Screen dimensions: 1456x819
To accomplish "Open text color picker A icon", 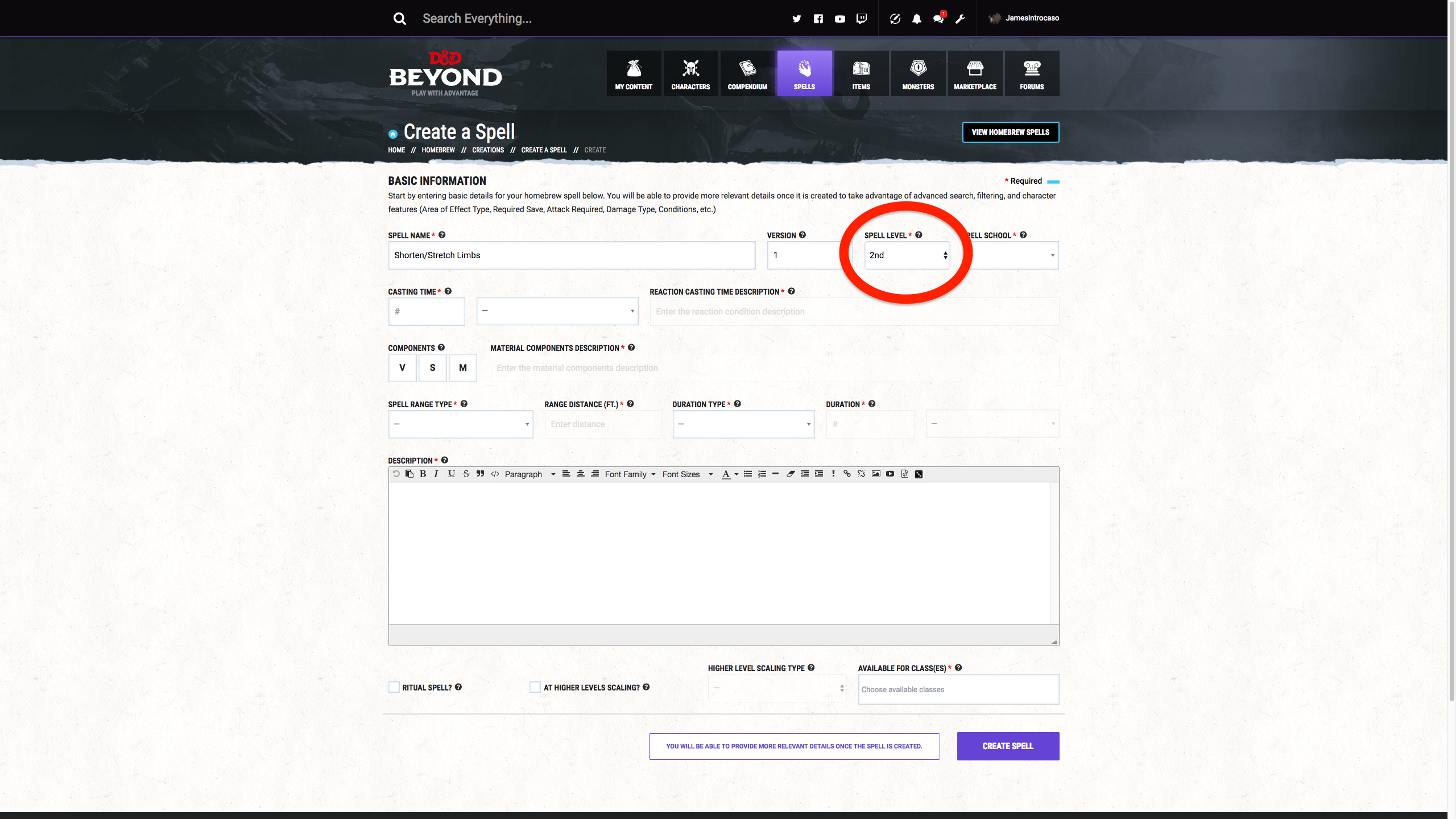I will point(726,474).
